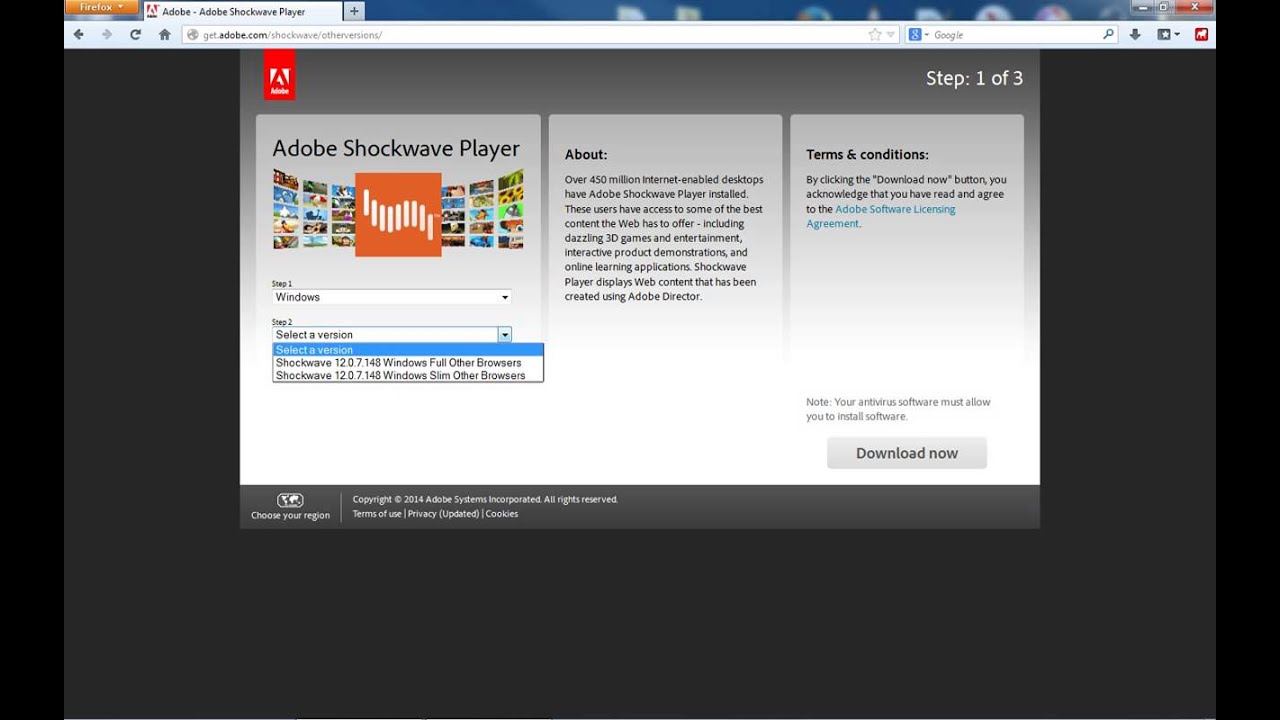Click the Choose your region map icon

tap(290, 500)
